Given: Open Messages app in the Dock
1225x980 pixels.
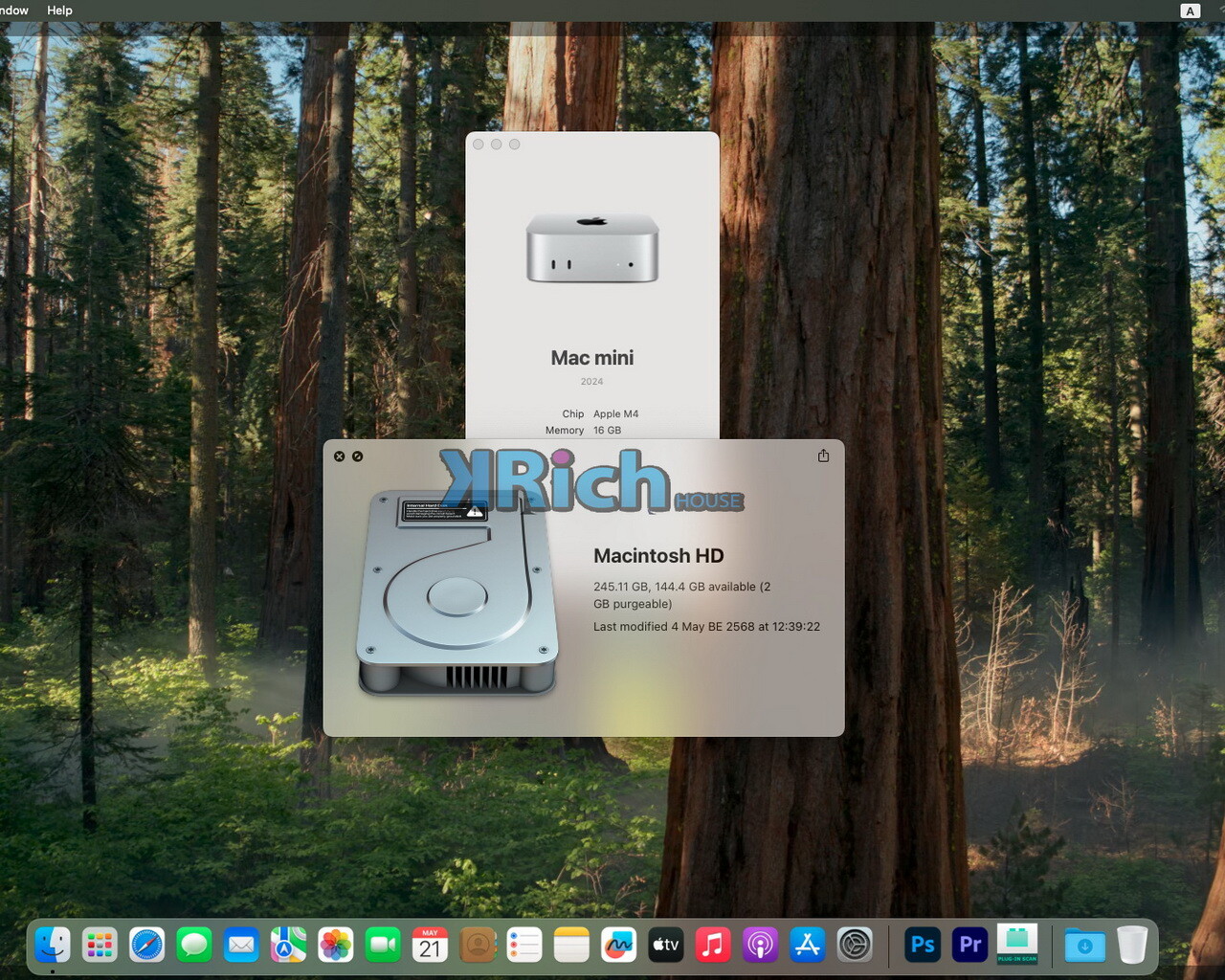Looking at the screenshot, I should pyautogui.click(x=194, y=946).
